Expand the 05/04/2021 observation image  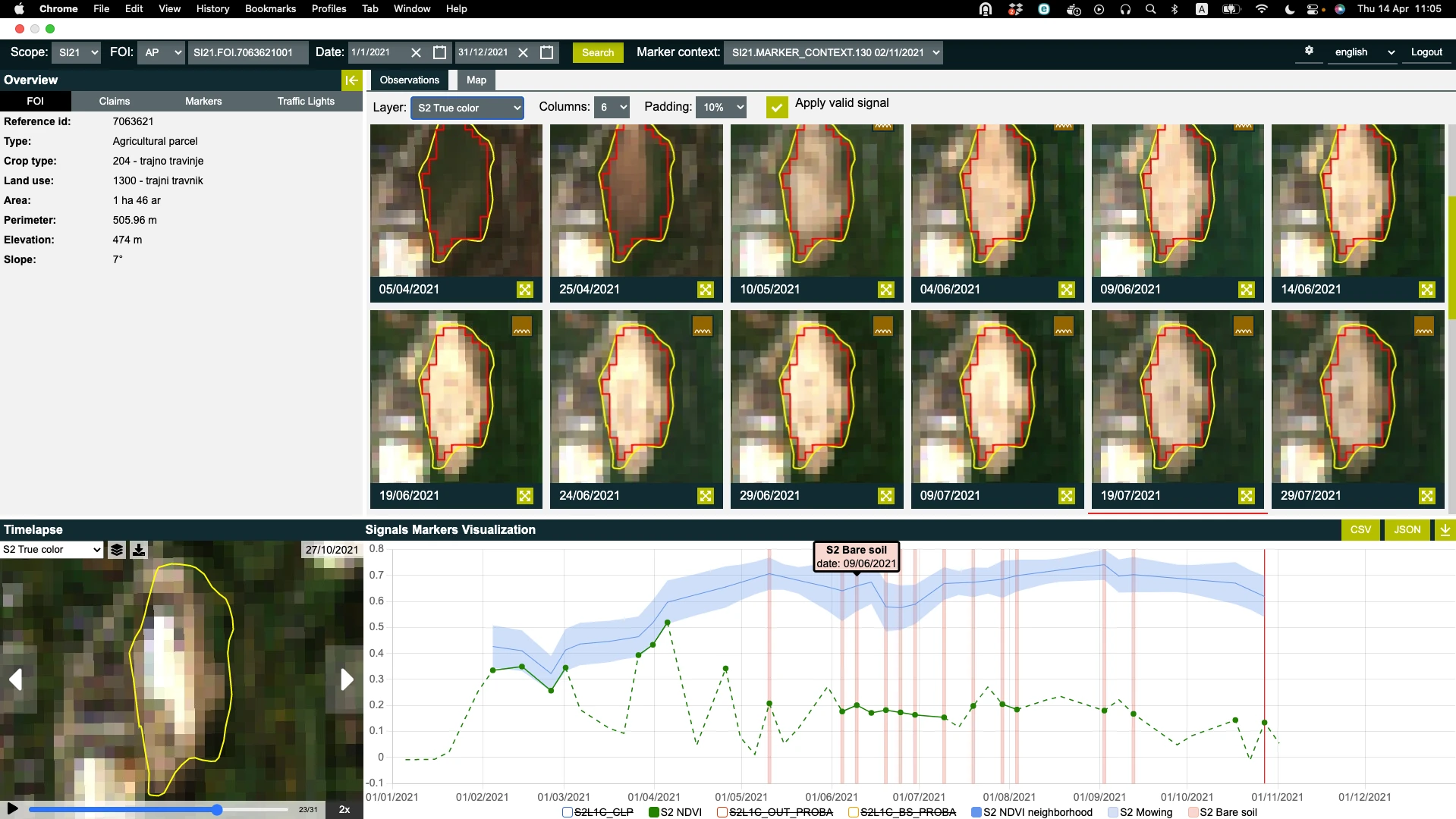pos(524,290)
